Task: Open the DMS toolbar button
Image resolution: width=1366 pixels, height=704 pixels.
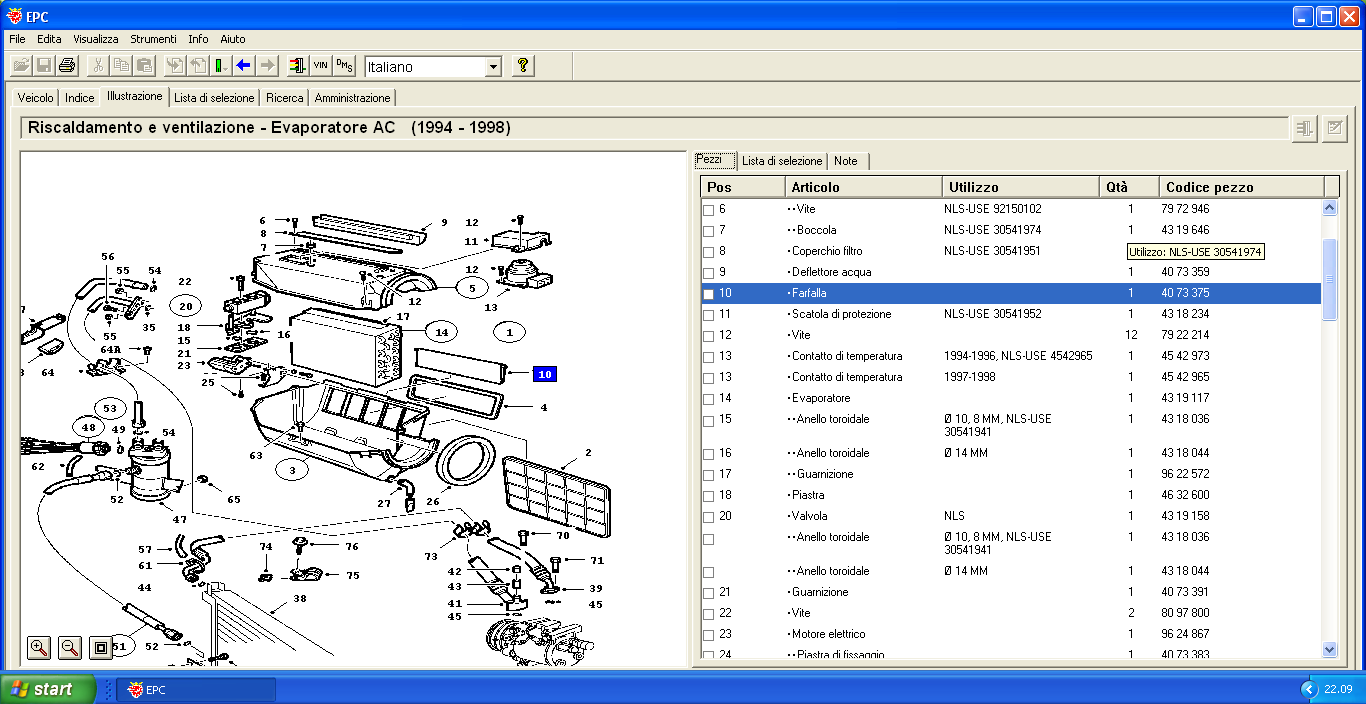Action: 344,66
